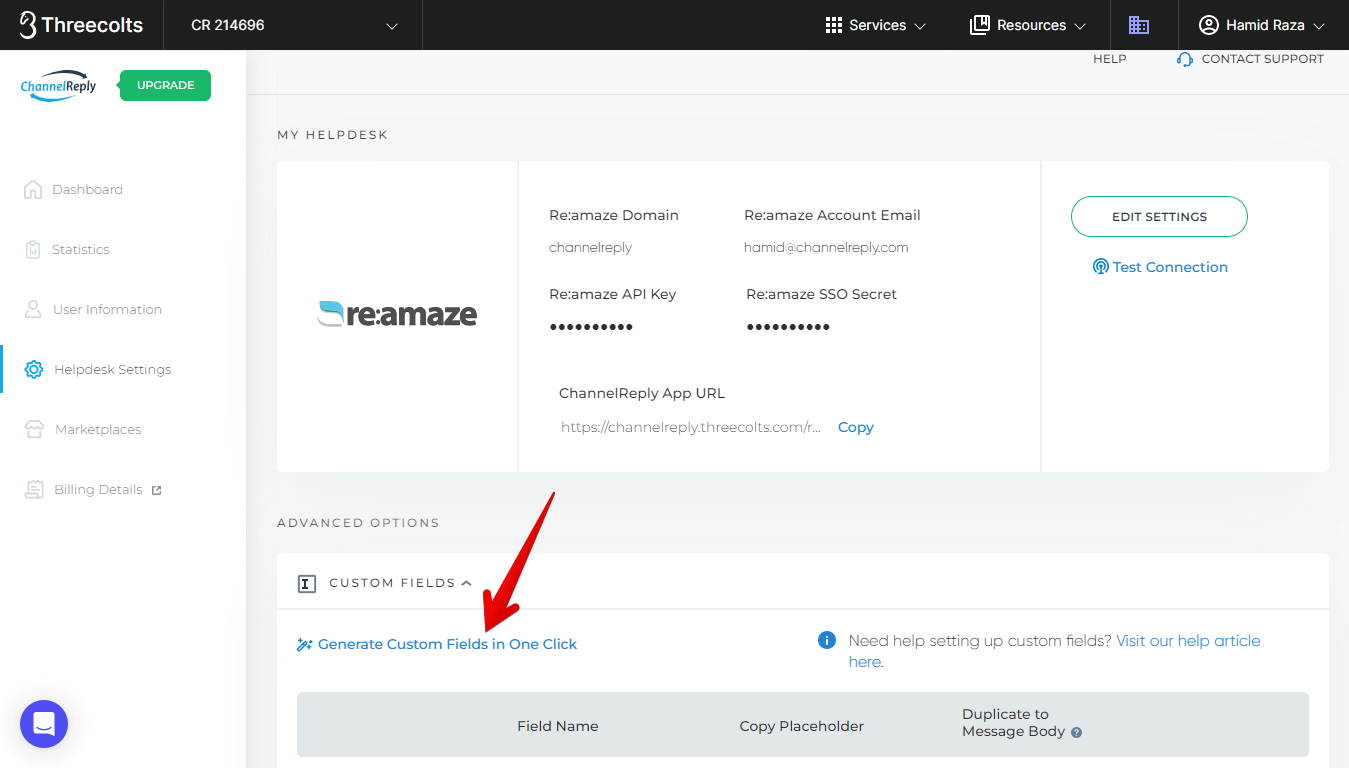Click CONTACT SUPPORT

tap(1250, 59)
